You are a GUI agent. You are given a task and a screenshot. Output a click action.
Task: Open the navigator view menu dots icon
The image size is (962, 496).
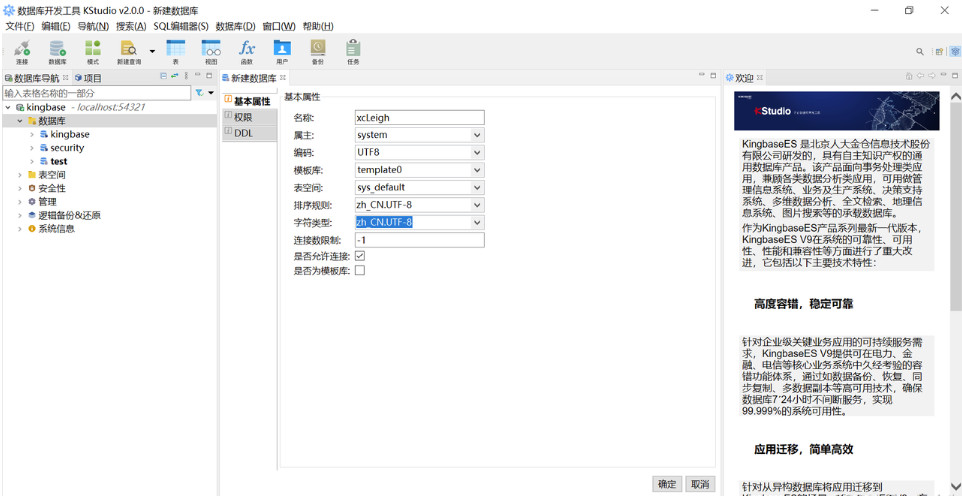[187, 76]
